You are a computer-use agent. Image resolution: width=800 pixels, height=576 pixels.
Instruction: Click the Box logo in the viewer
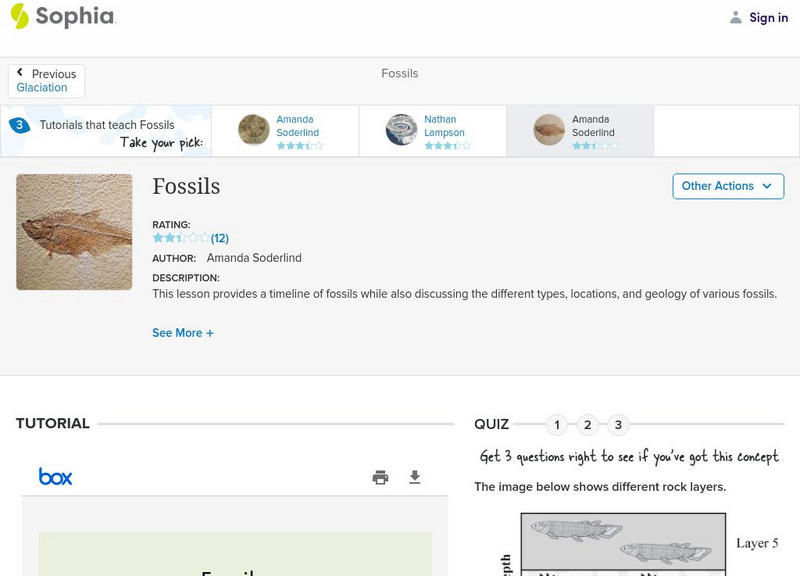56,476
